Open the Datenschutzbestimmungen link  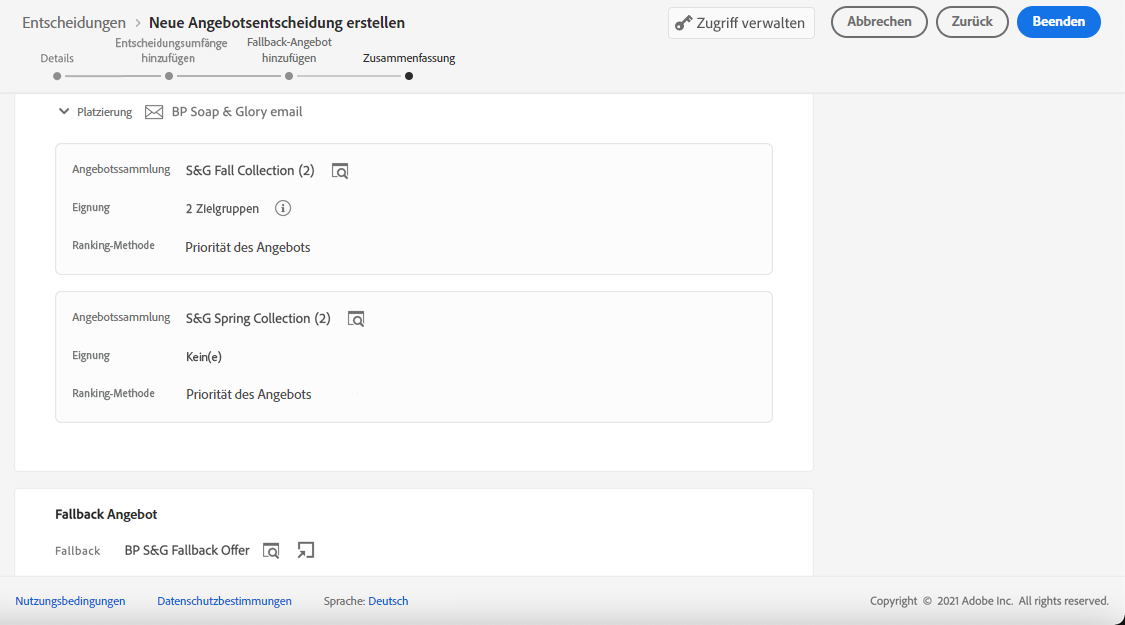[224, 601]
